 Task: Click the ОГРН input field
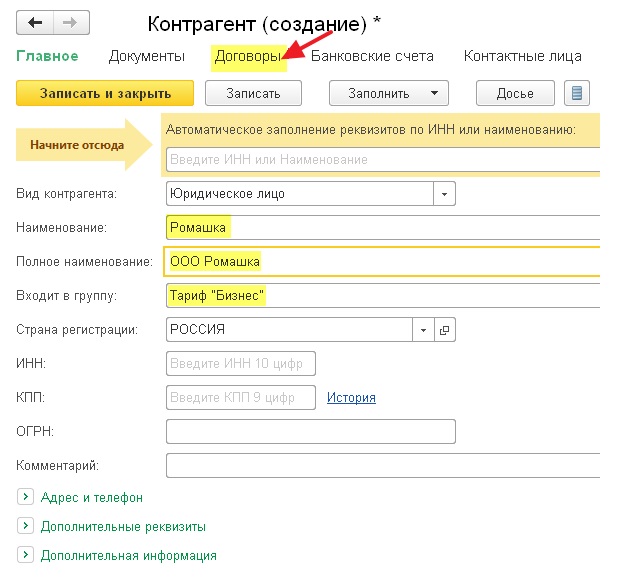point(311,432)
